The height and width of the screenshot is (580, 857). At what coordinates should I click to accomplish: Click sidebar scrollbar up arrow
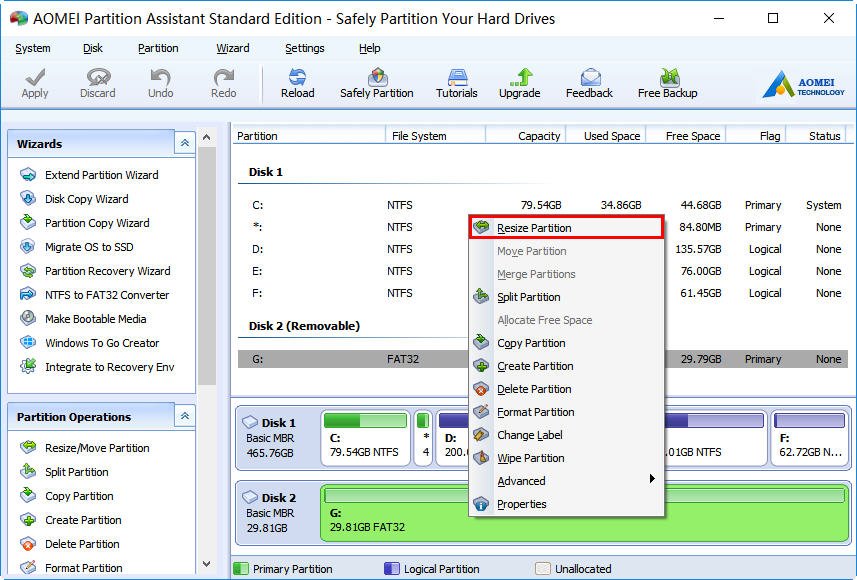tap(207, 137)
